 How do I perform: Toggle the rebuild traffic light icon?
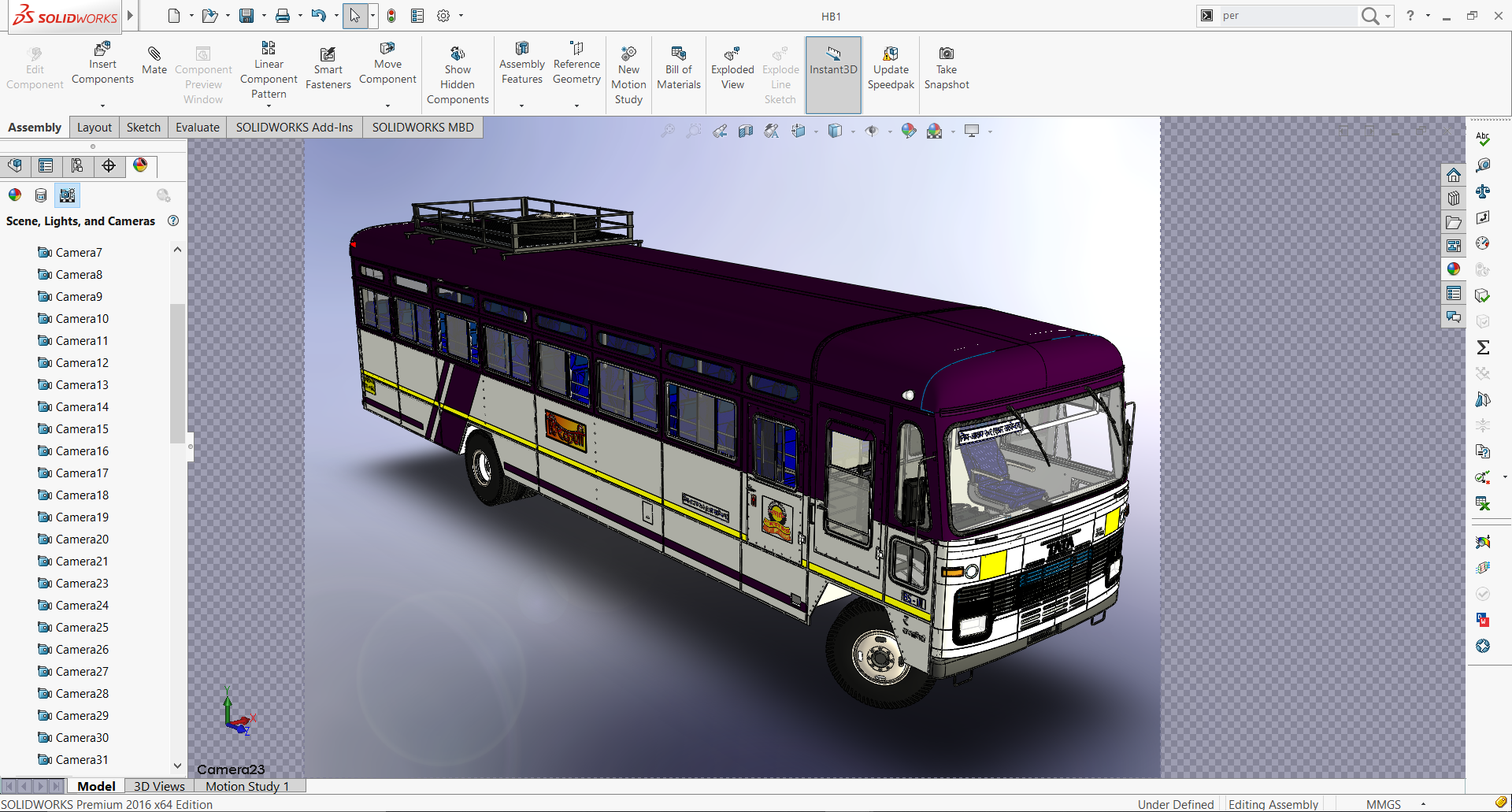coord(391,16)
